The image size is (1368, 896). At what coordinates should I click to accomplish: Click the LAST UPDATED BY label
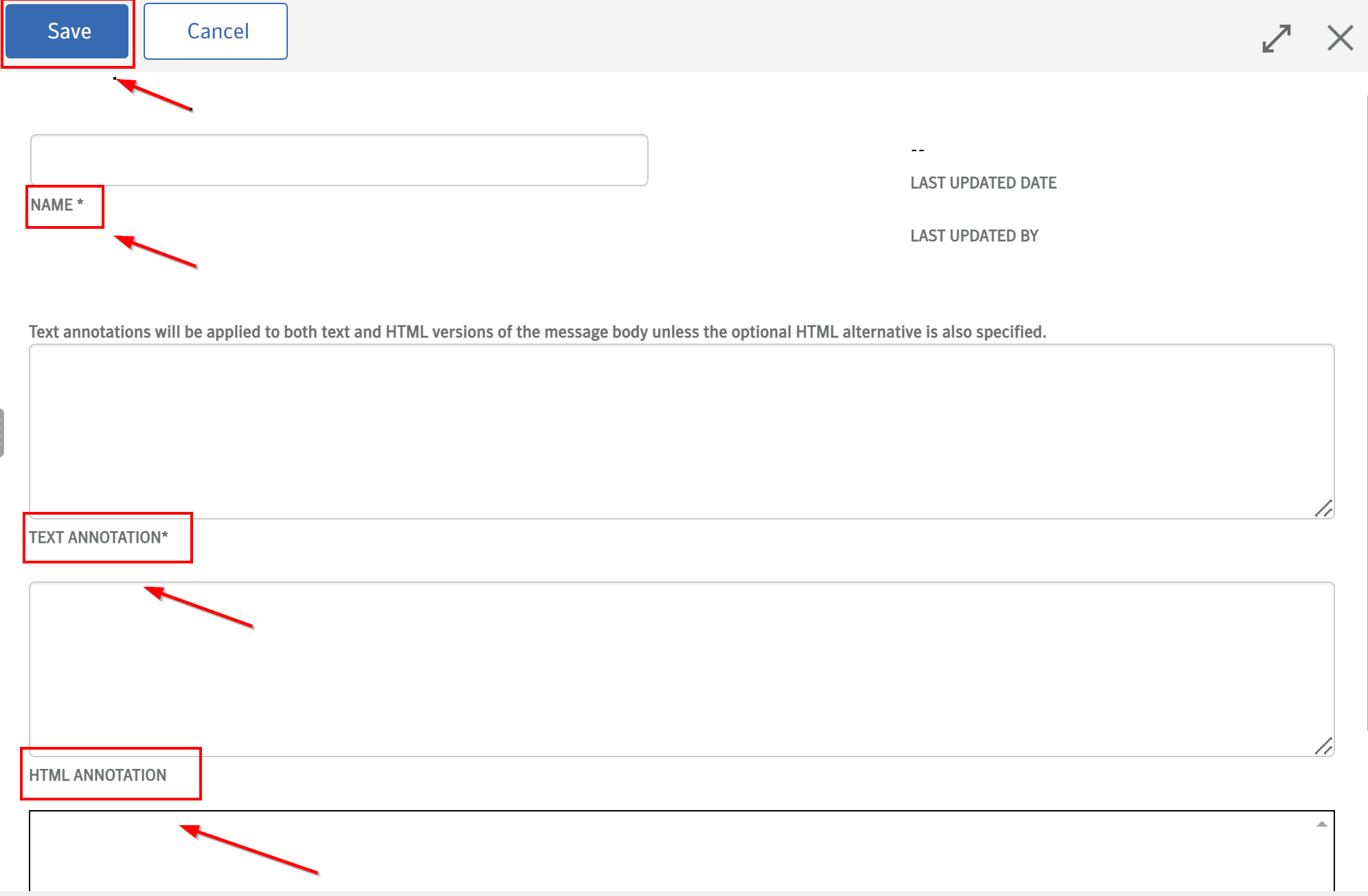(974, 236)
